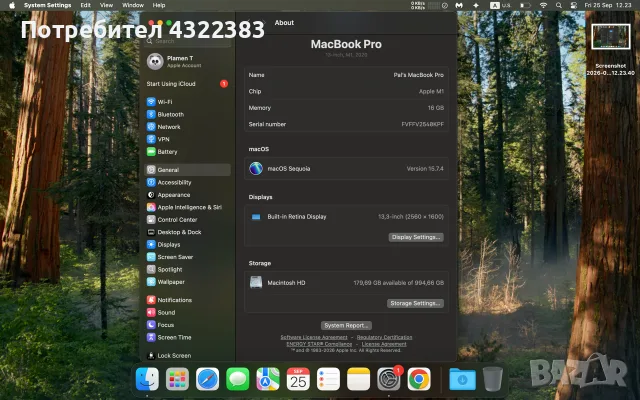Open Regulatory Certification link
Screen dimensions: 640x400
(384, 337)
